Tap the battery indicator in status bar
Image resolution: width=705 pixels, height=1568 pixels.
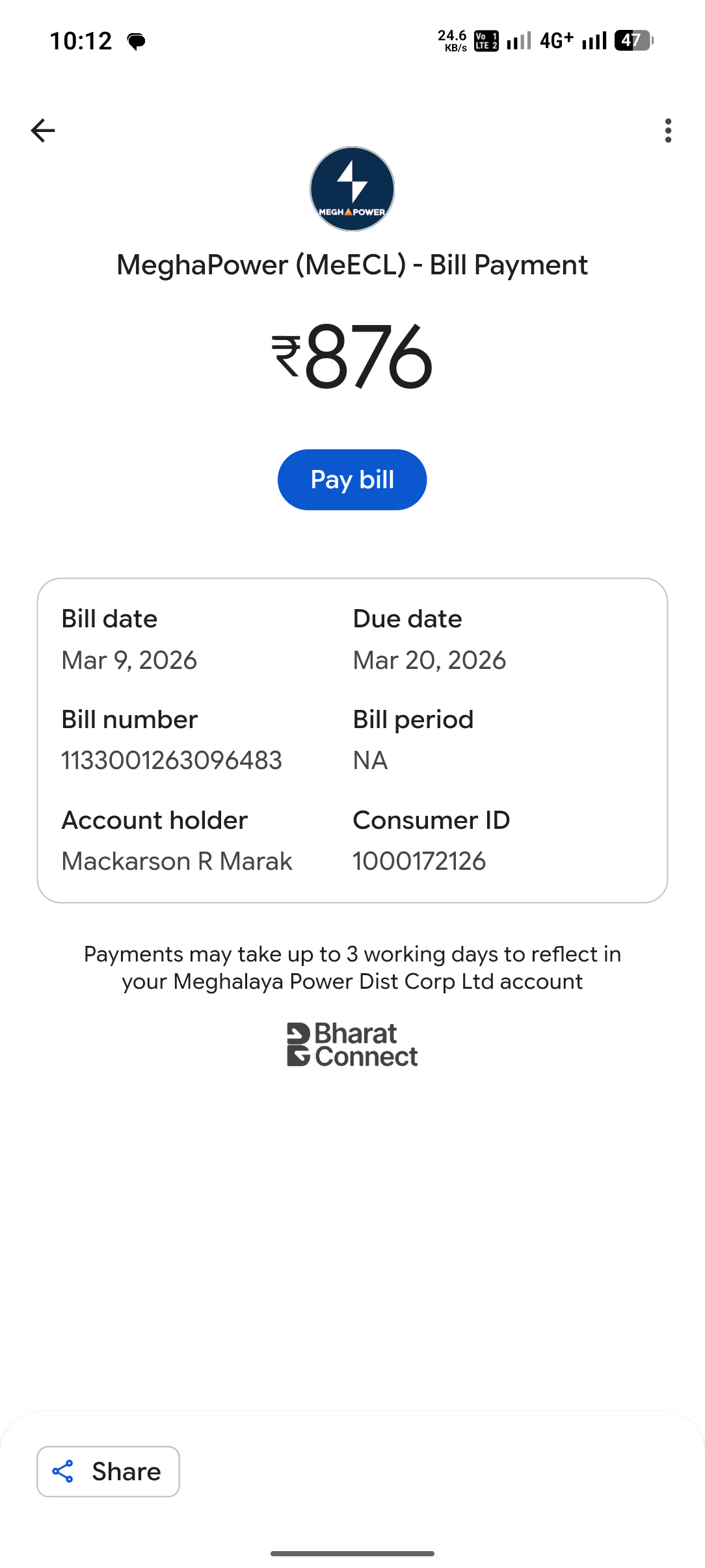coord(633,41)
